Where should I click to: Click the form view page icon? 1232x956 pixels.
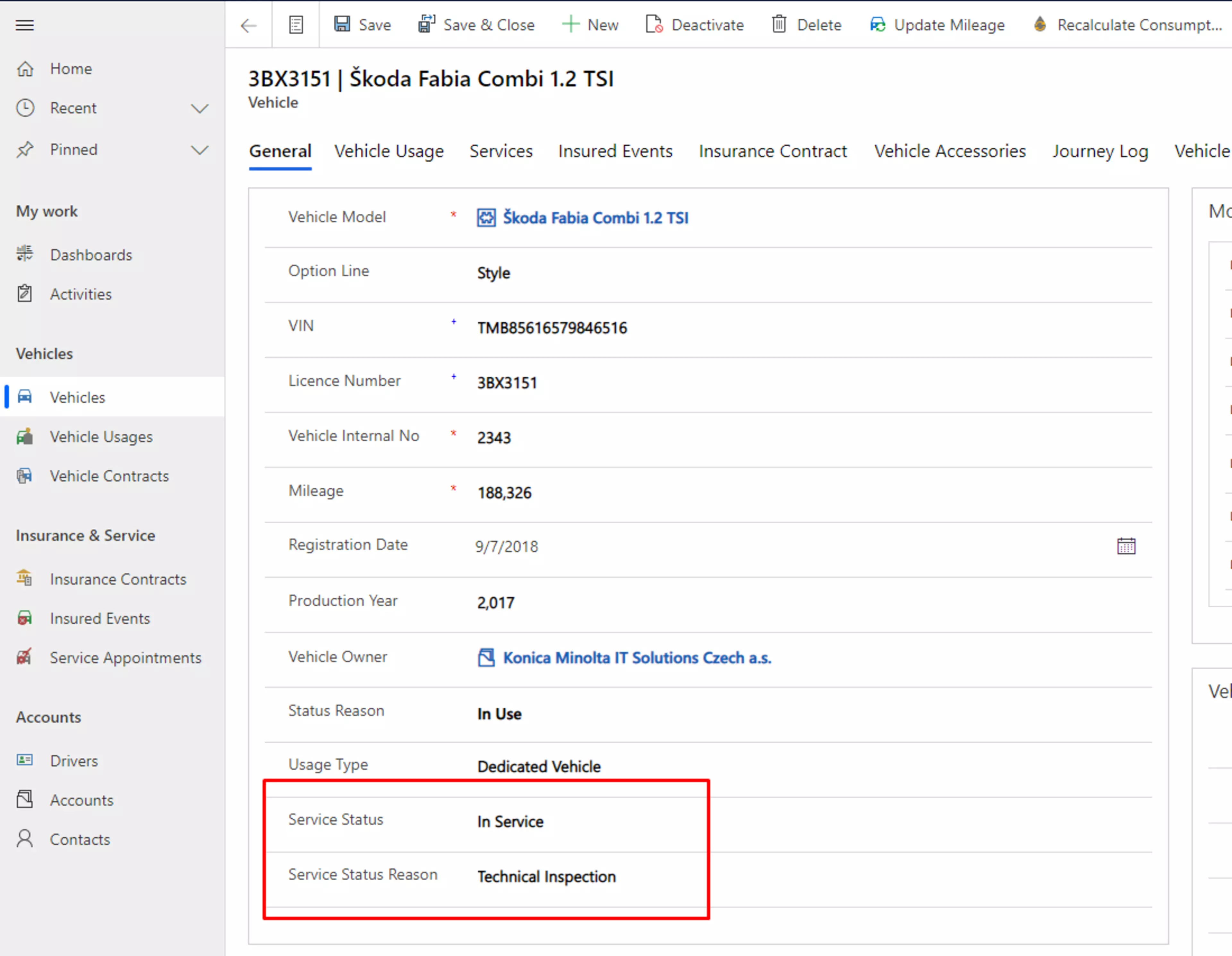[x=296, y=25]
